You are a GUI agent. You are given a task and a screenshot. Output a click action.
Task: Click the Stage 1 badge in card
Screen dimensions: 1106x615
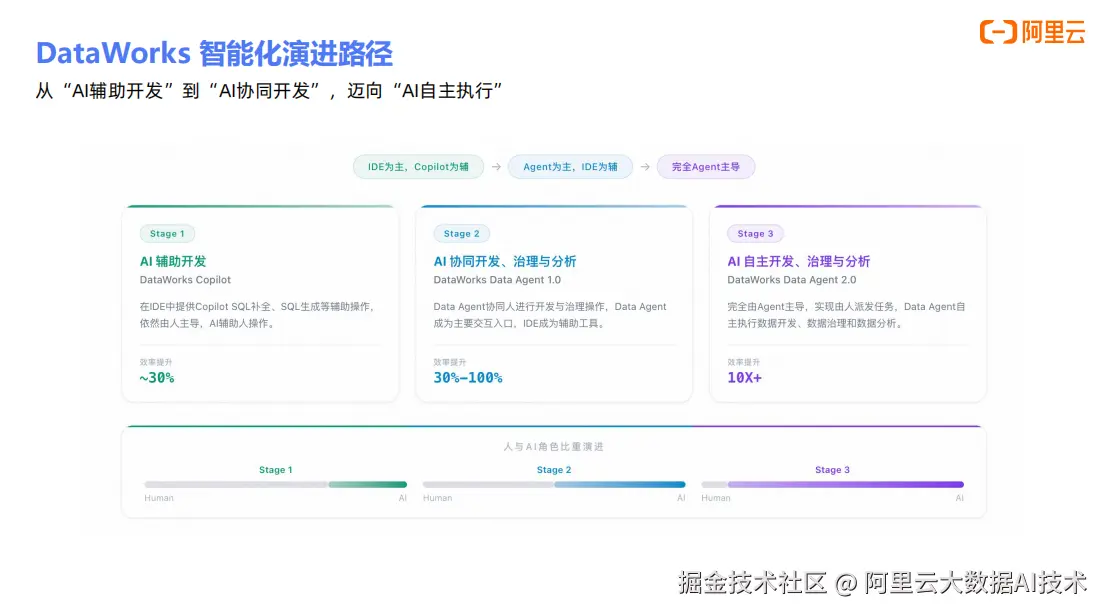[167, 233]
